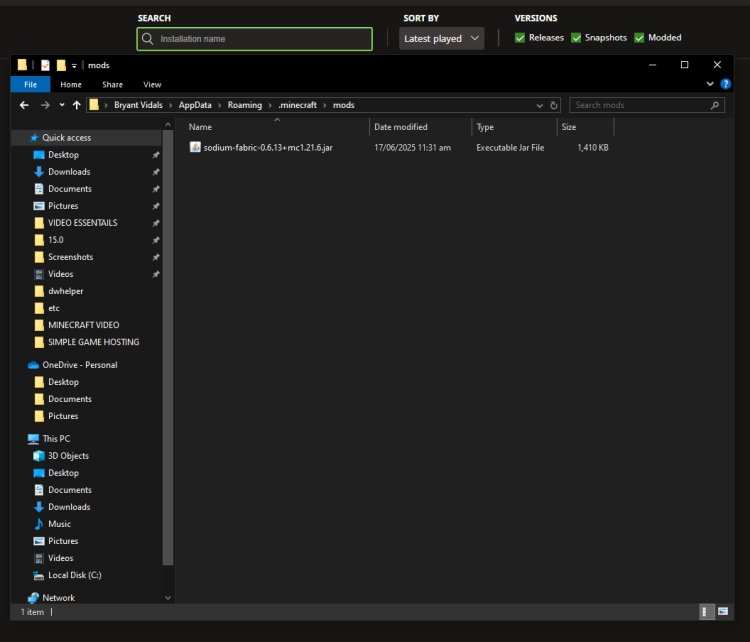Open Videos under This PC
This screenshot has height=642, width=750.
point(60,558)
